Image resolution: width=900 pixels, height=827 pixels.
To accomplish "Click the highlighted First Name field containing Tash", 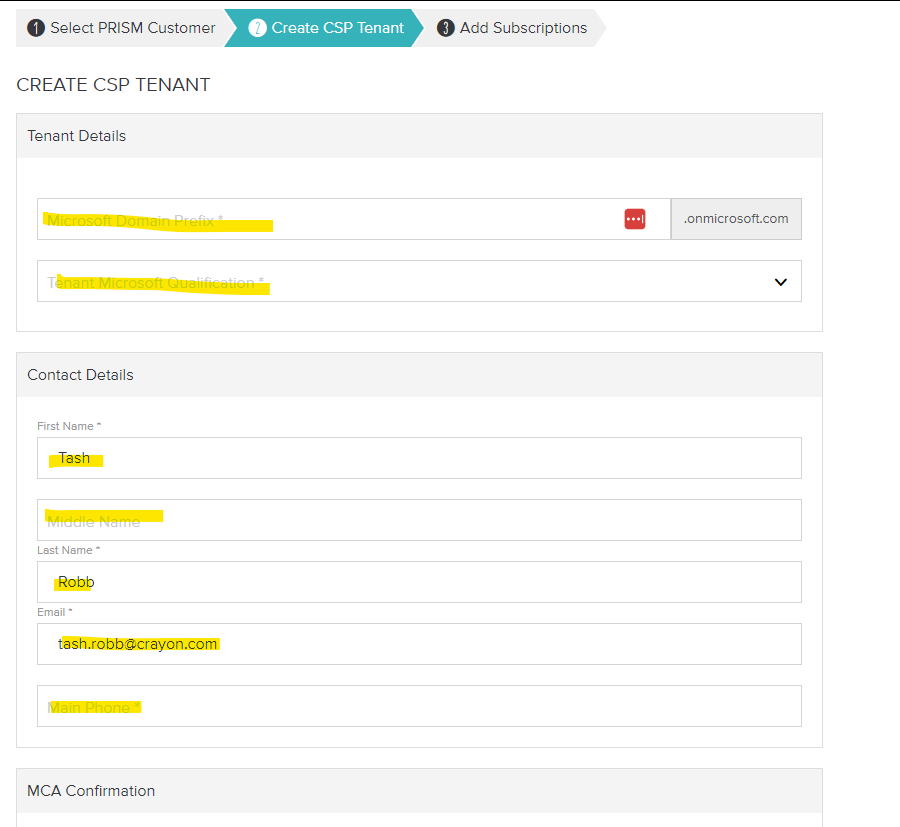I will (420, 457).
